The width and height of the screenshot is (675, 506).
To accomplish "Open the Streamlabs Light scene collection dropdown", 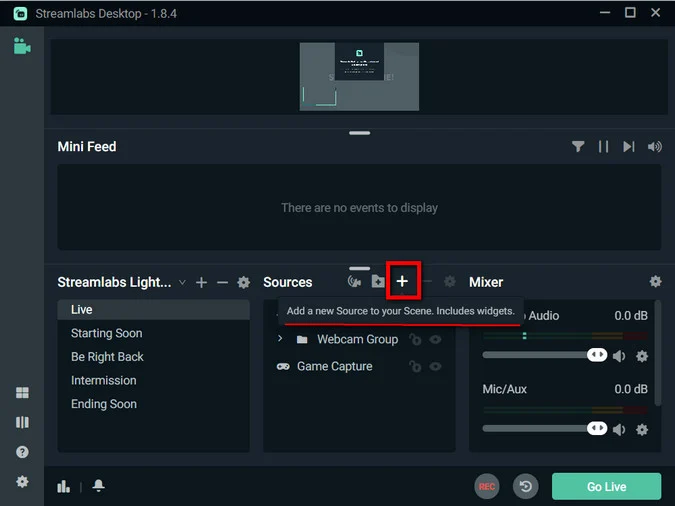I will (x=183, y=282).
